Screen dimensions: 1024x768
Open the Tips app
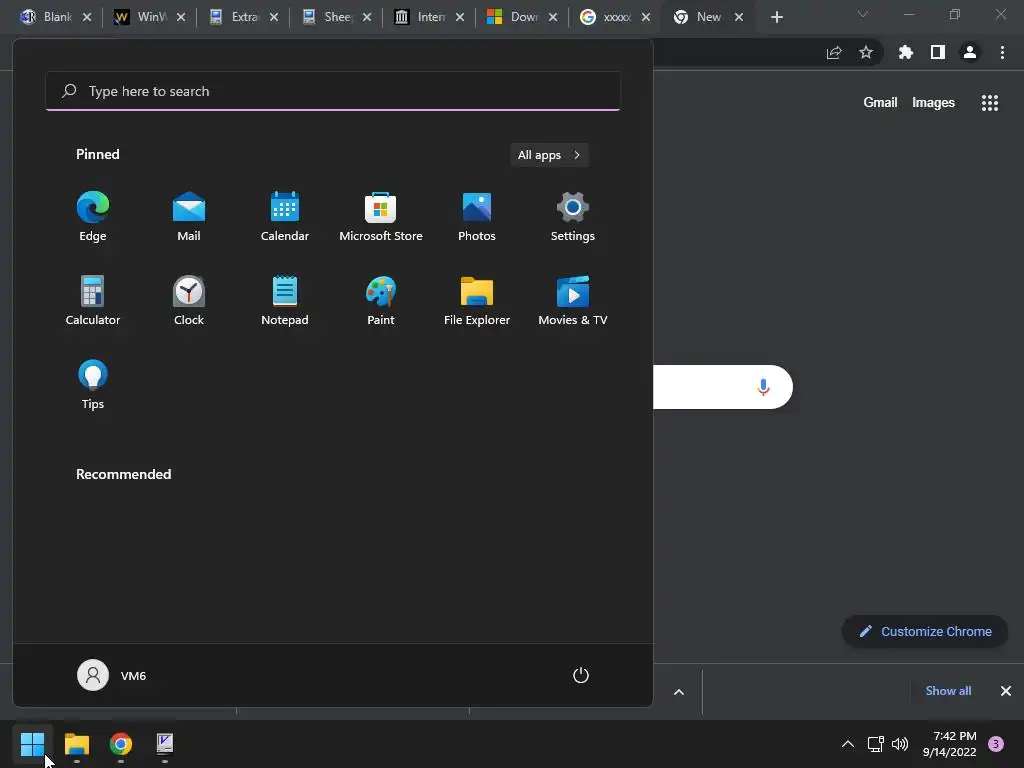click(x=93, y=385)
